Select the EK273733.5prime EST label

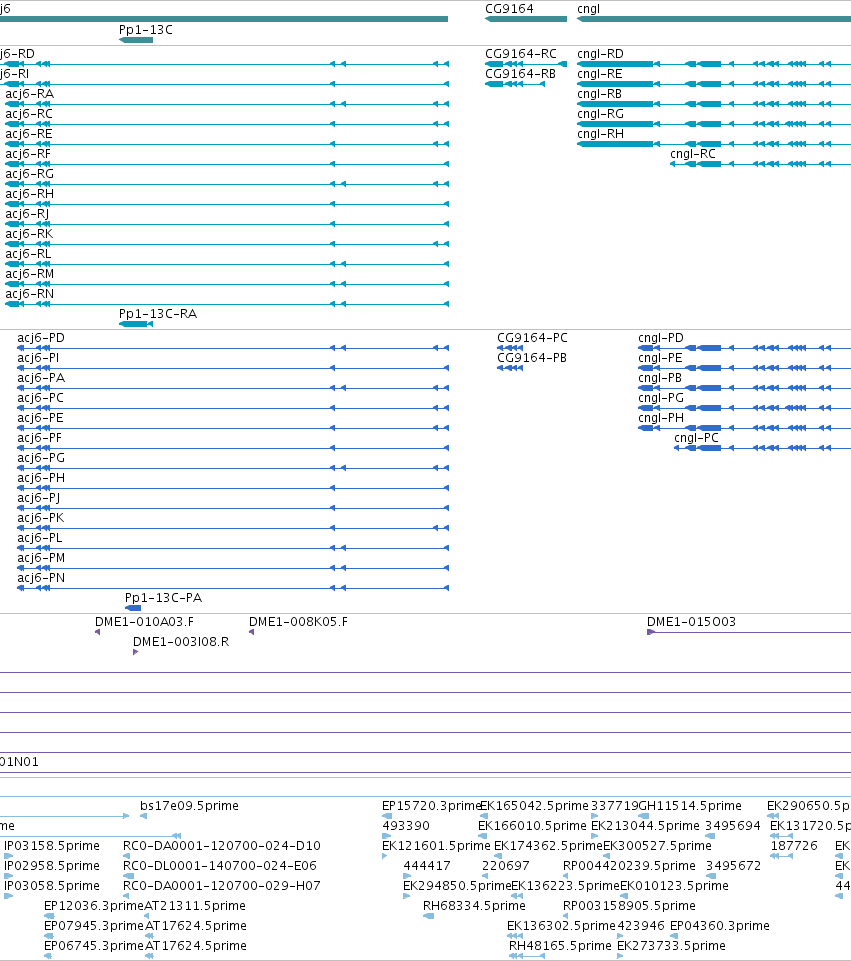[x=671, y=946]
